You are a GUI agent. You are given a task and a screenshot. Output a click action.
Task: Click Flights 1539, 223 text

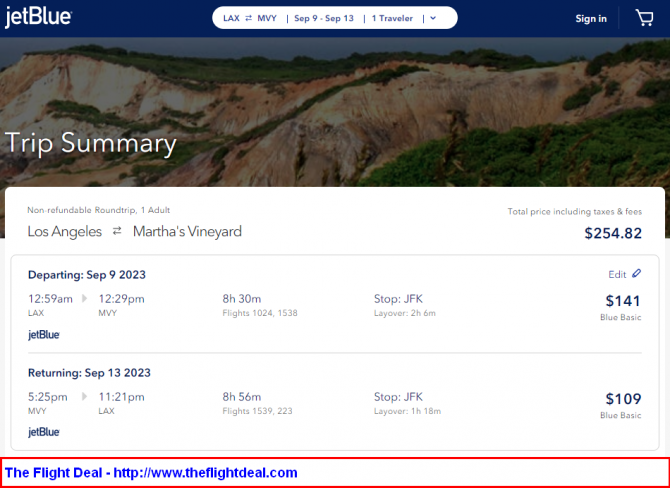coord(257,411)
